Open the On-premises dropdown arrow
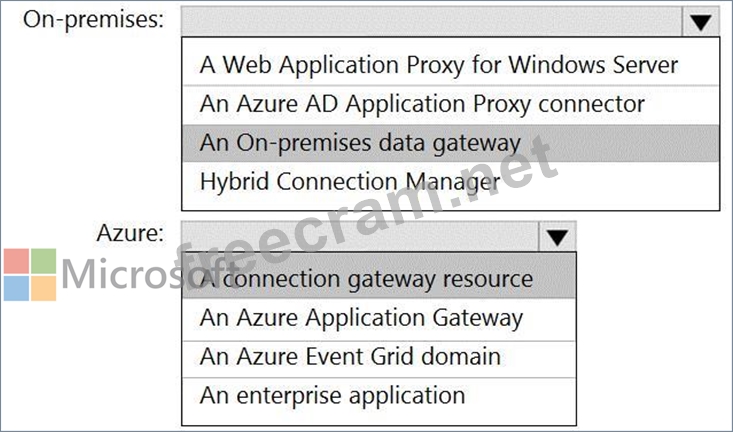Image resolution: width=733 pixels, height=432 pixels. (x=700, y=21)
